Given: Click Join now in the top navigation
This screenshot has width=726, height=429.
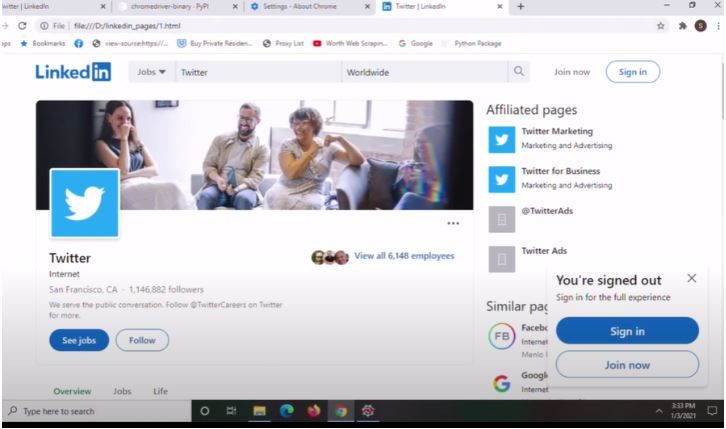Looking at the screenshot, I should (x=572, y=72).
